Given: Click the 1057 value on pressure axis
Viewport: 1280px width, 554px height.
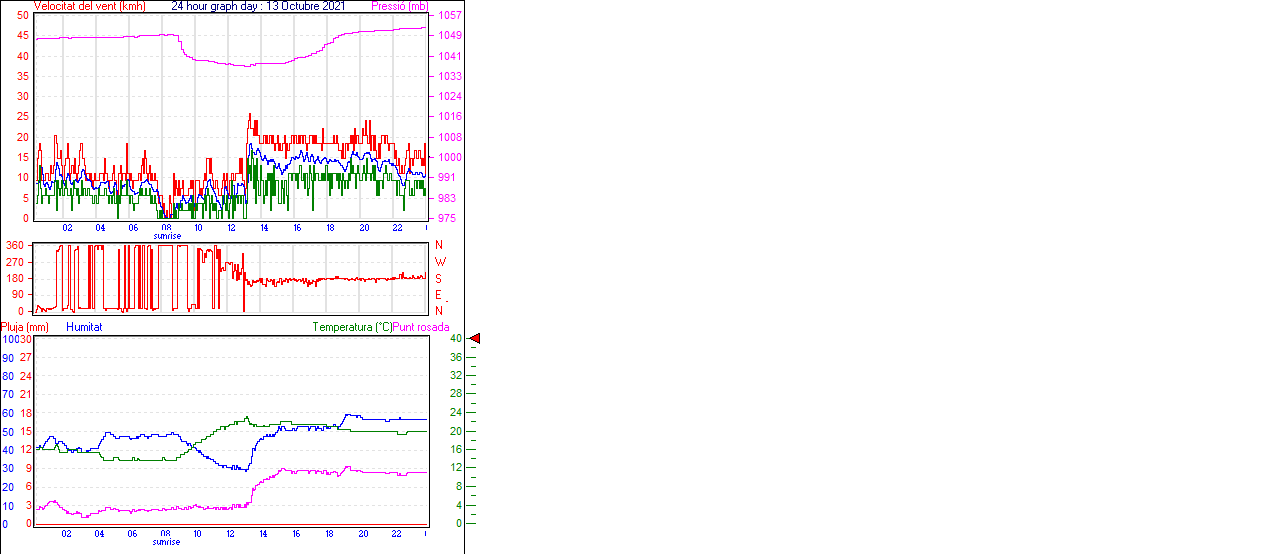Looking at the screenshot, I should point(449,16).
